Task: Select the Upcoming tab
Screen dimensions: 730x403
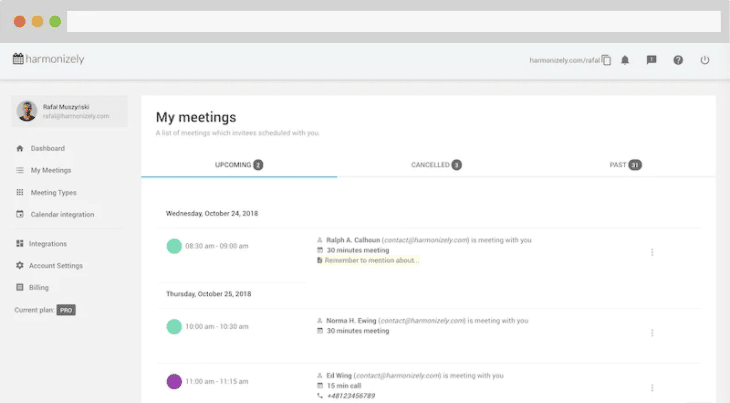Action: point(239,165)
